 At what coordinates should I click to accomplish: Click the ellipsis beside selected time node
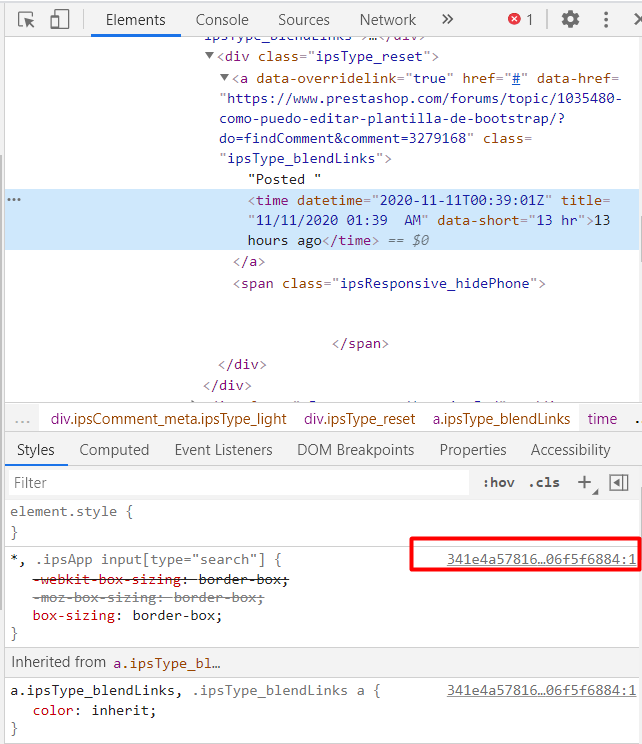[14, 199]
